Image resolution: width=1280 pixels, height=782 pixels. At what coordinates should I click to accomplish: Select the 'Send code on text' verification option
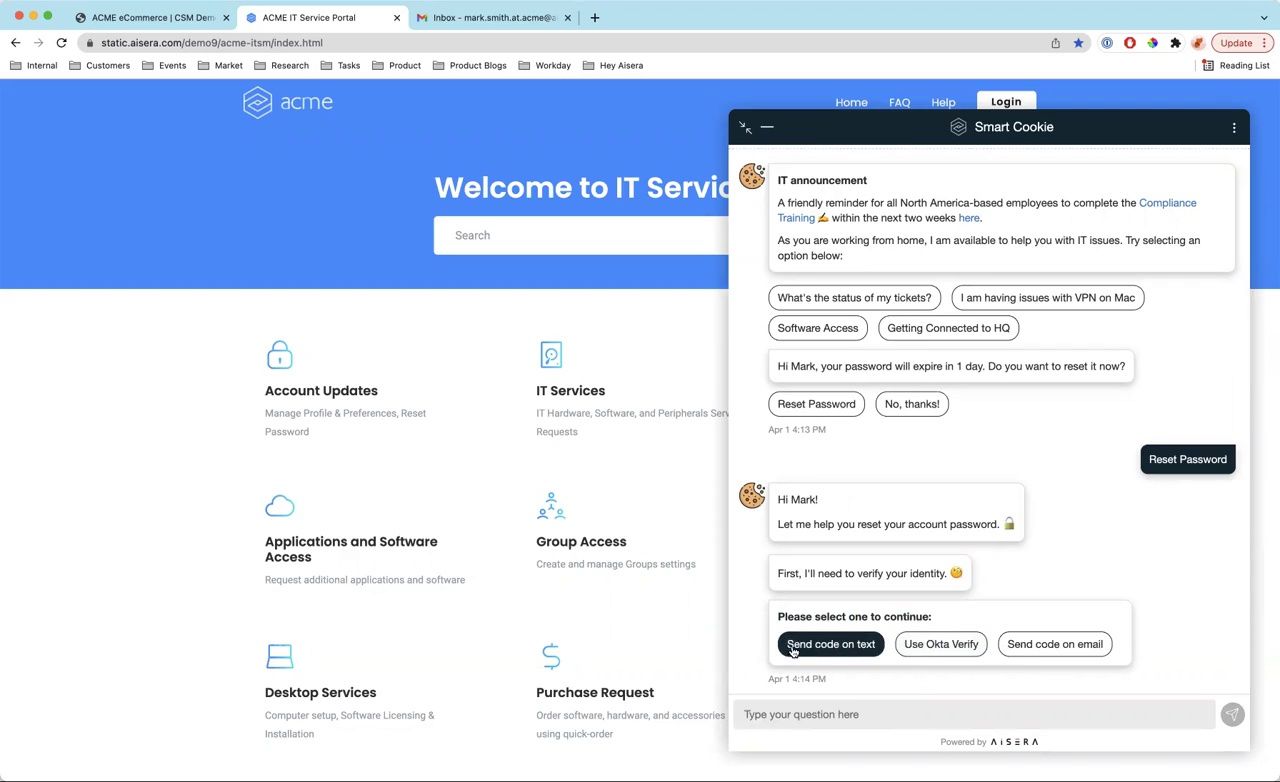[x=831, y=644]
